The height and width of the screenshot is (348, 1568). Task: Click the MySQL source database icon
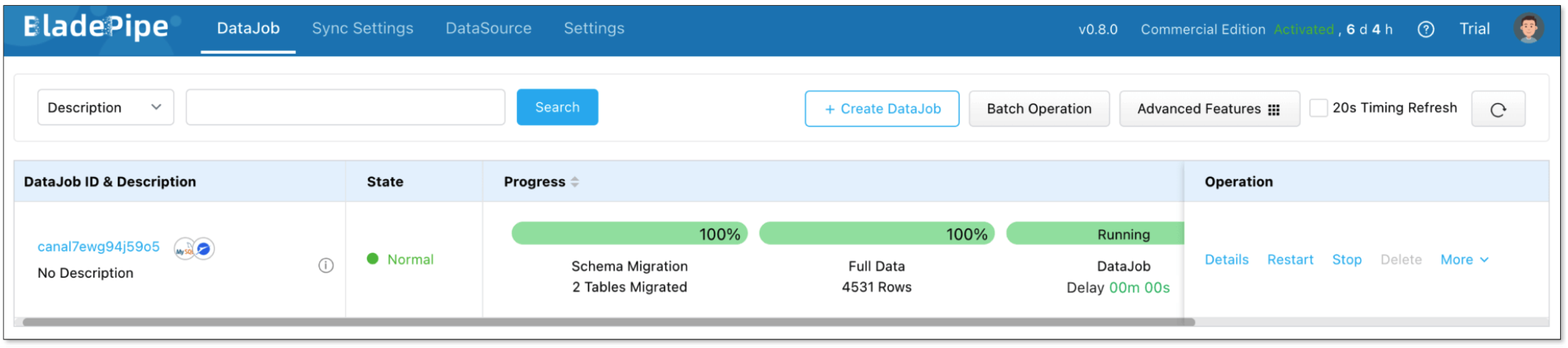point(184,249)
